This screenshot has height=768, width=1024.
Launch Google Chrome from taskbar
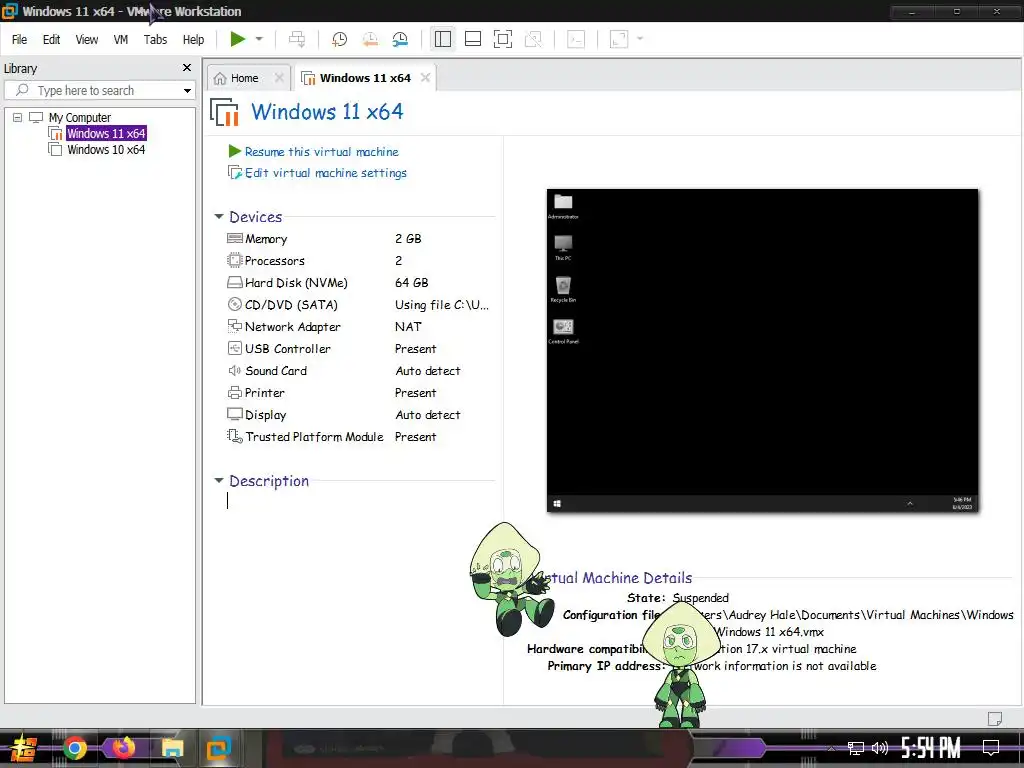(x=74, y=749)
